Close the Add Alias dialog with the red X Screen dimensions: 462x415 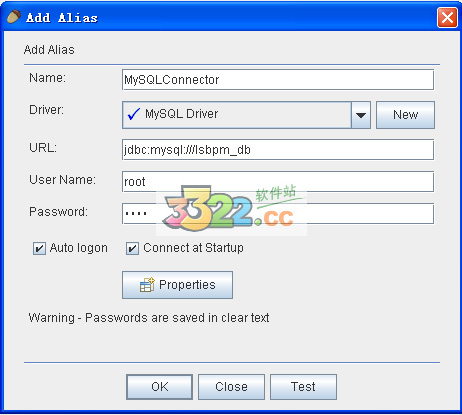point(447,17)
